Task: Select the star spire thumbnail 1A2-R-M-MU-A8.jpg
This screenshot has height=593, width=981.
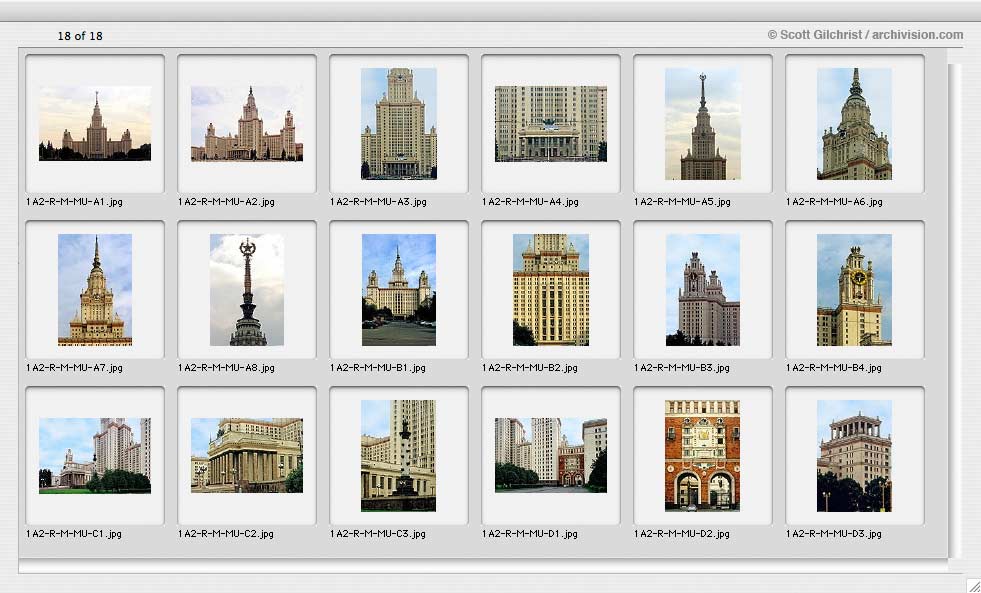Action: pos(247,290)
